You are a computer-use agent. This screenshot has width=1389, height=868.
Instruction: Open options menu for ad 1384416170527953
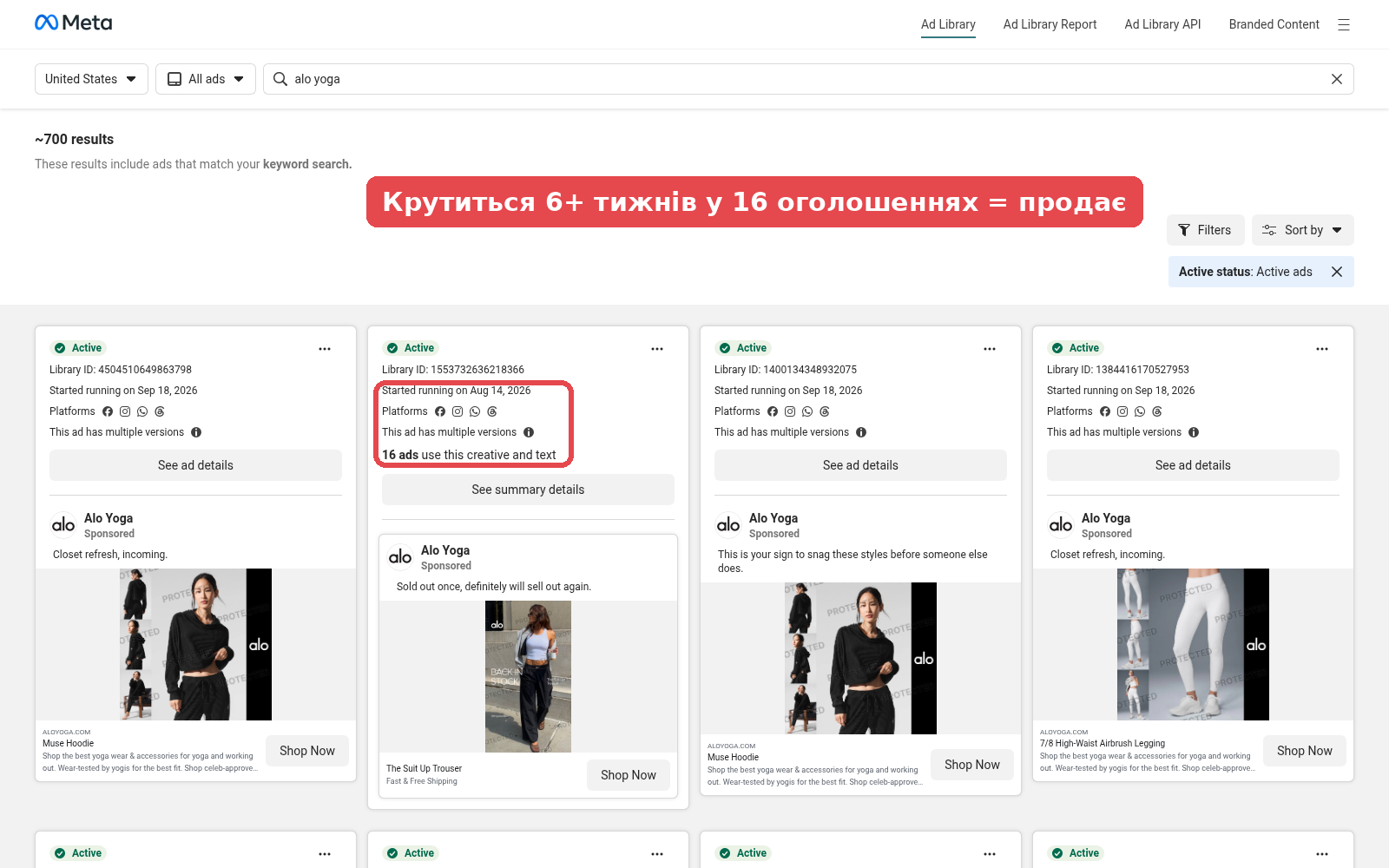coord(1322,349)
